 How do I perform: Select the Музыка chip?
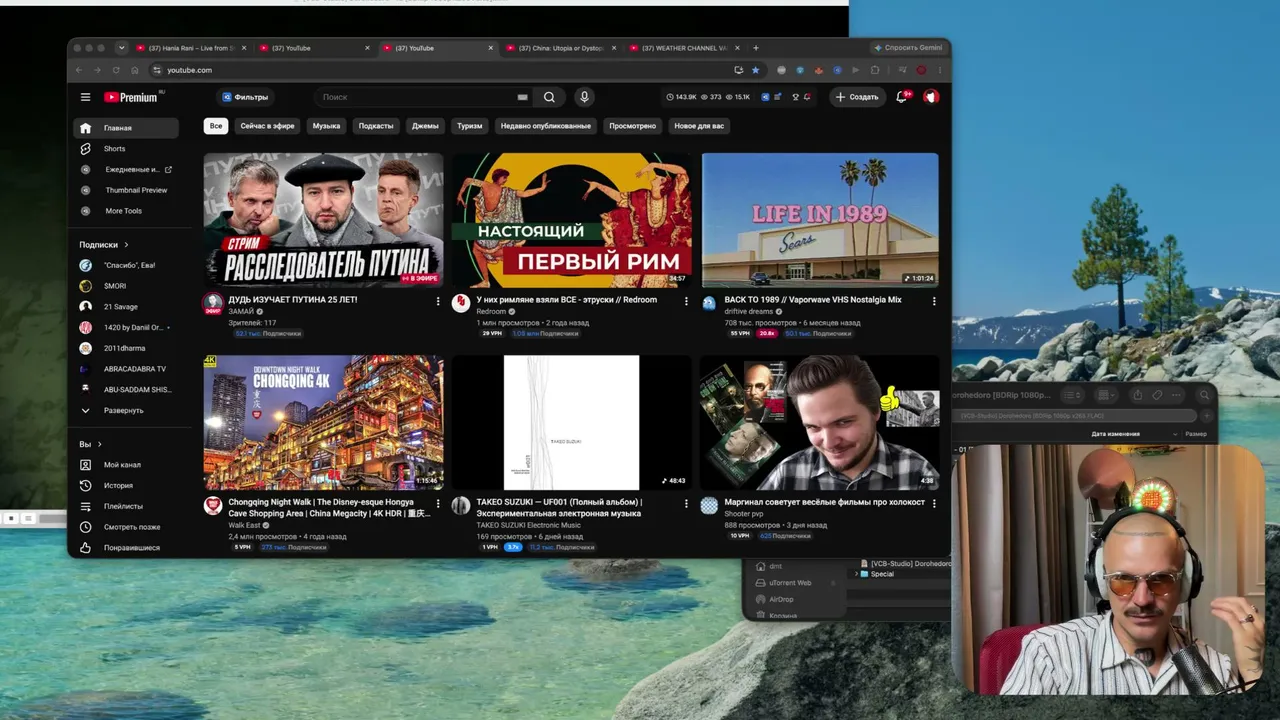pyautogui.click(x=326, y=126)
